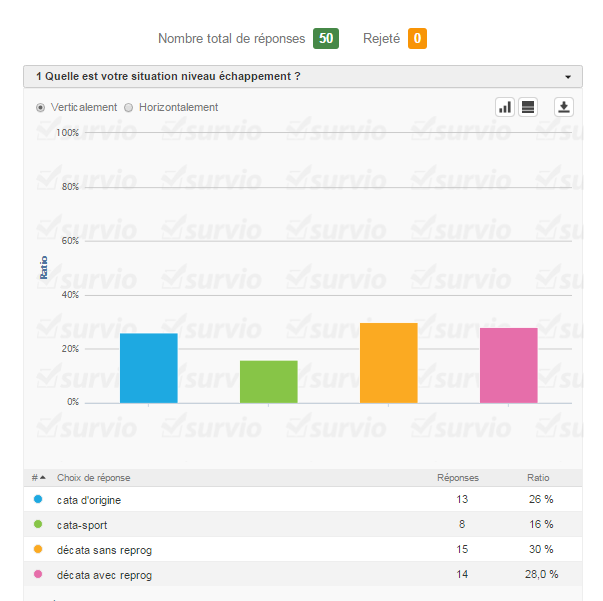The image size is (603, 601).
Task: Click the blue legend dot for cata d'origine
Action: [x=38, y=499]
